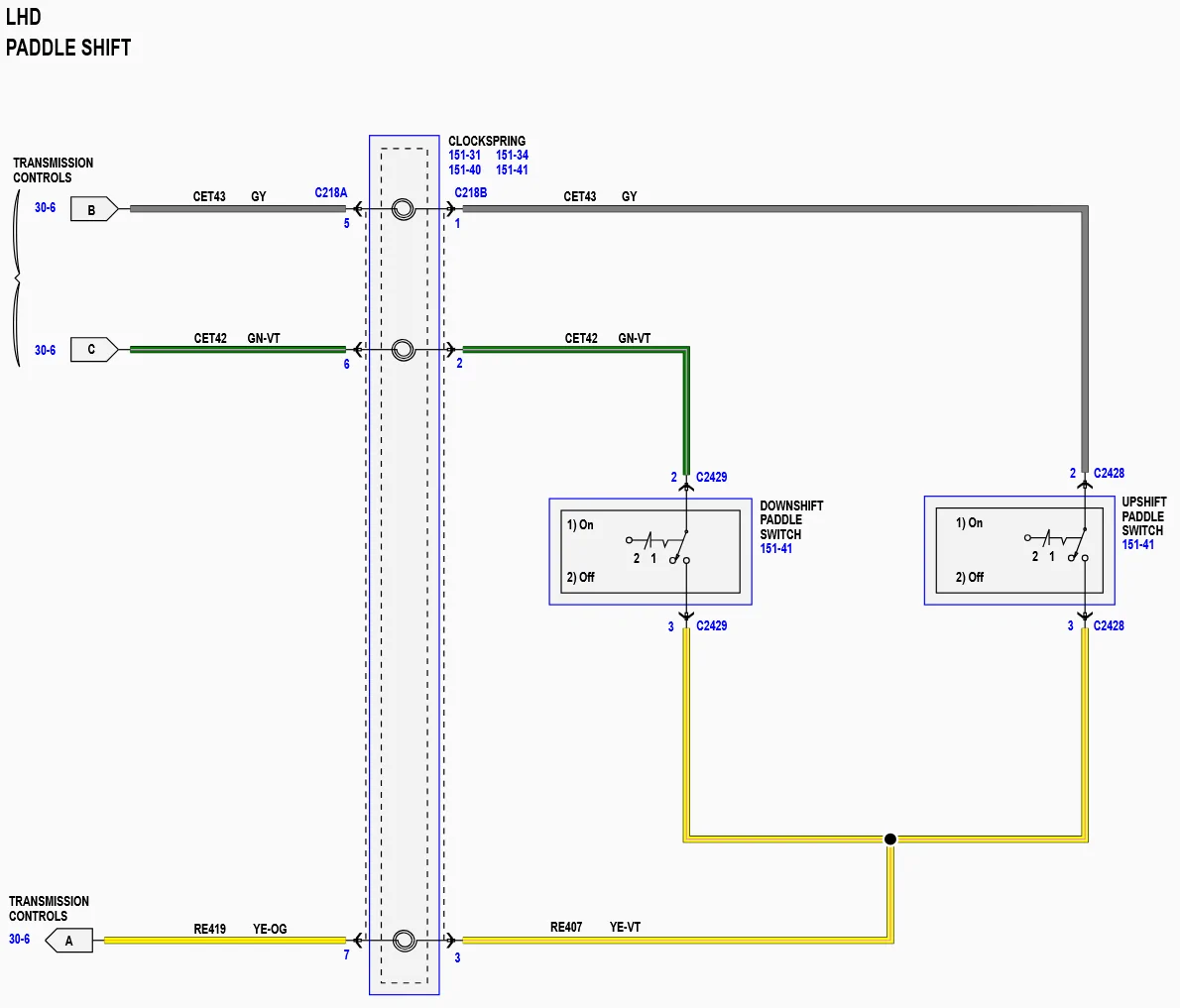Viewport: 1180px width, 1008px height.
Task: Open the C218B connector link
Action: pyautogui.click(x=470, y=192)
